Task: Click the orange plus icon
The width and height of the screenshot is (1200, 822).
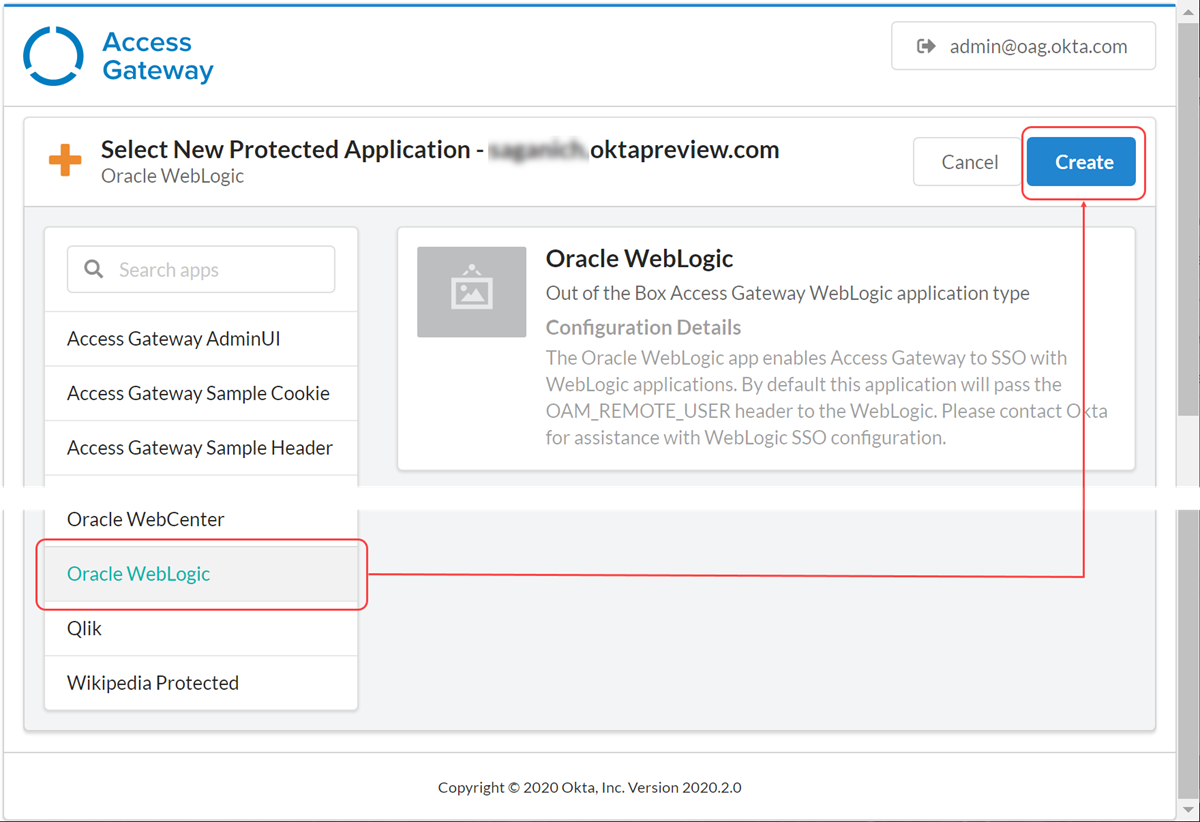Action: 65,161
